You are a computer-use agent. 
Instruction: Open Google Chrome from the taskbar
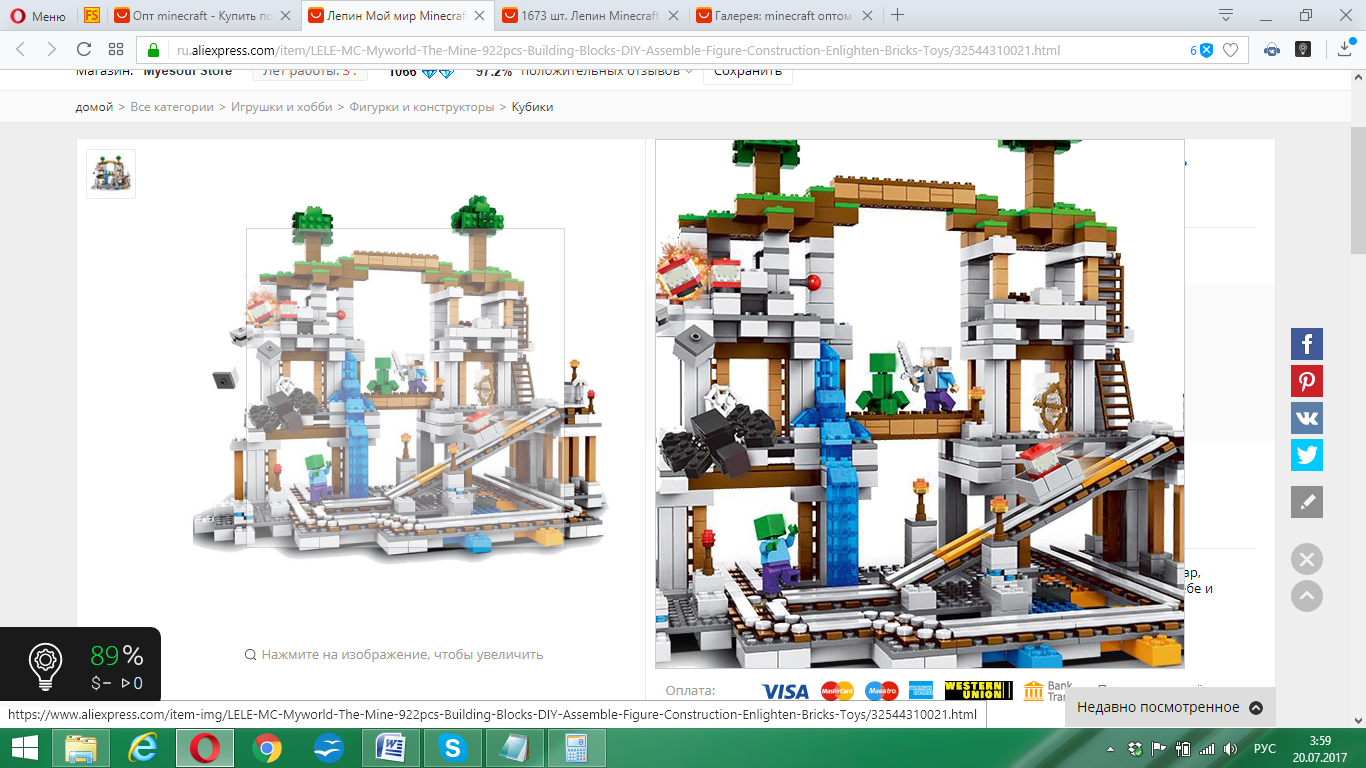(266, 748)
